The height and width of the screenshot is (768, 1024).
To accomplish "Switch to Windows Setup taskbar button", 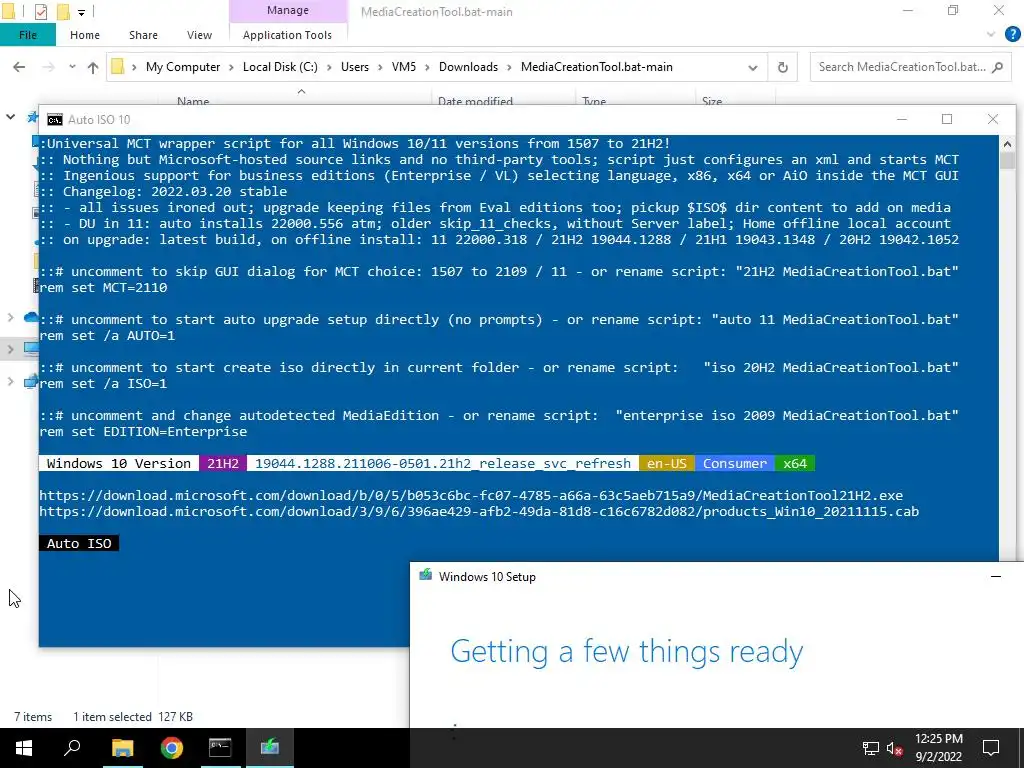I will click(270, 748).
